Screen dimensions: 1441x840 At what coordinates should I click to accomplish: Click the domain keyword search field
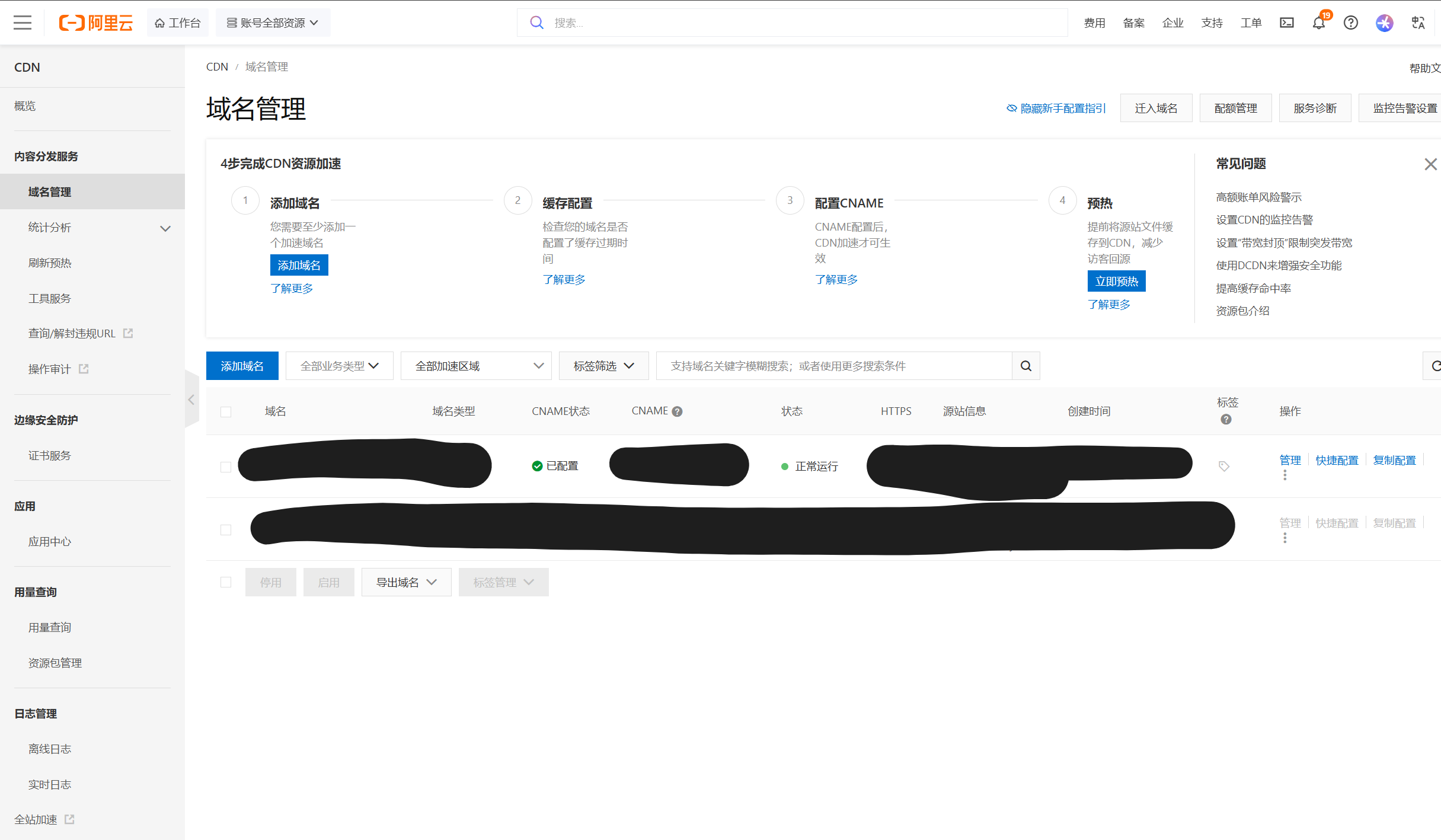click(833, 366)
